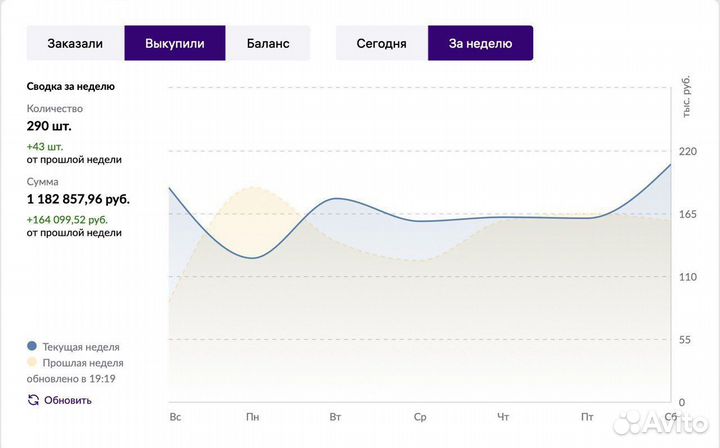720x448 pixels.
Task: Click the Обновить link text
Action: [x=68, y=400]
